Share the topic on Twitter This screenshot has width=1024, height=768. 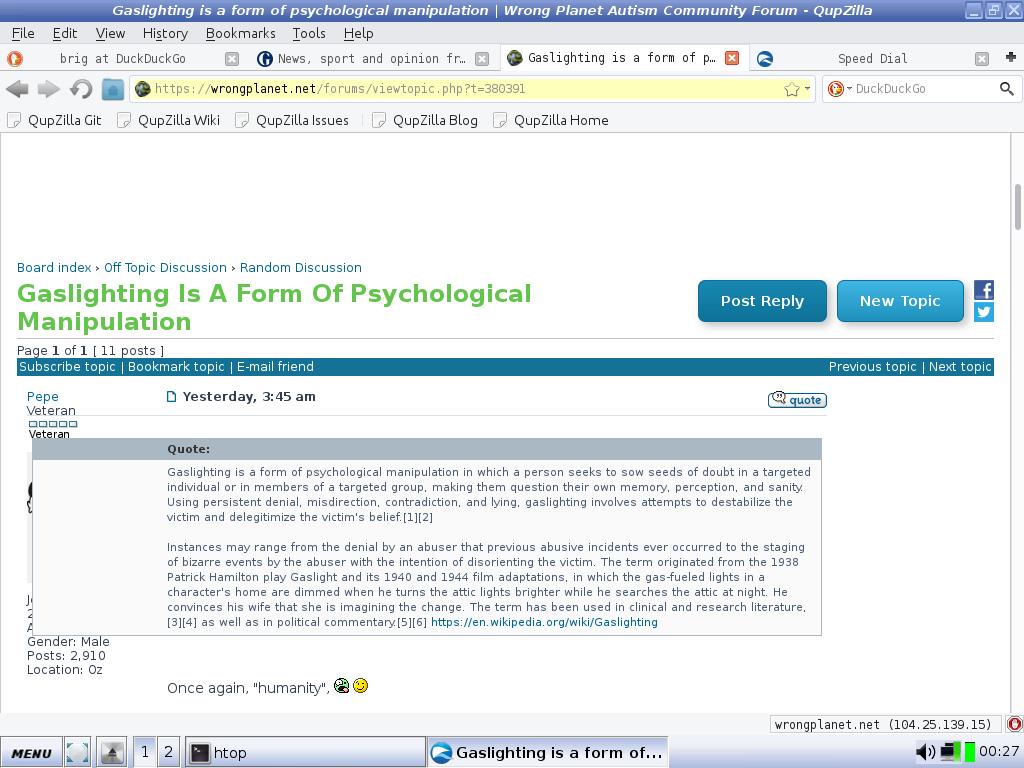point(984,312)
